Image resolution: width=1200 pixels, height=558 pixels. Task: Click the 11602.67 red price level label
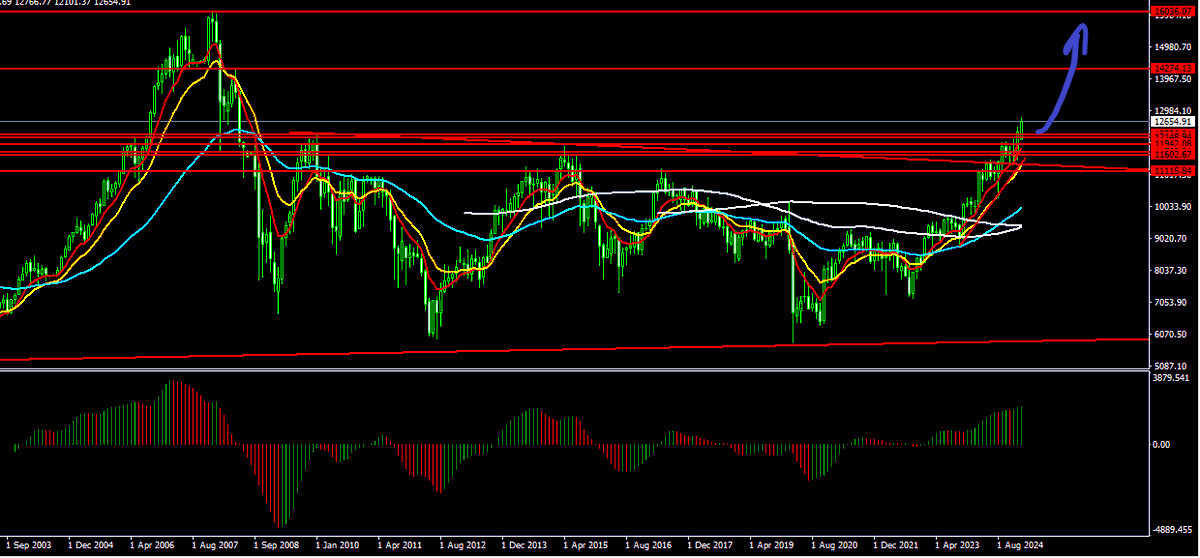coord(1172,154)
